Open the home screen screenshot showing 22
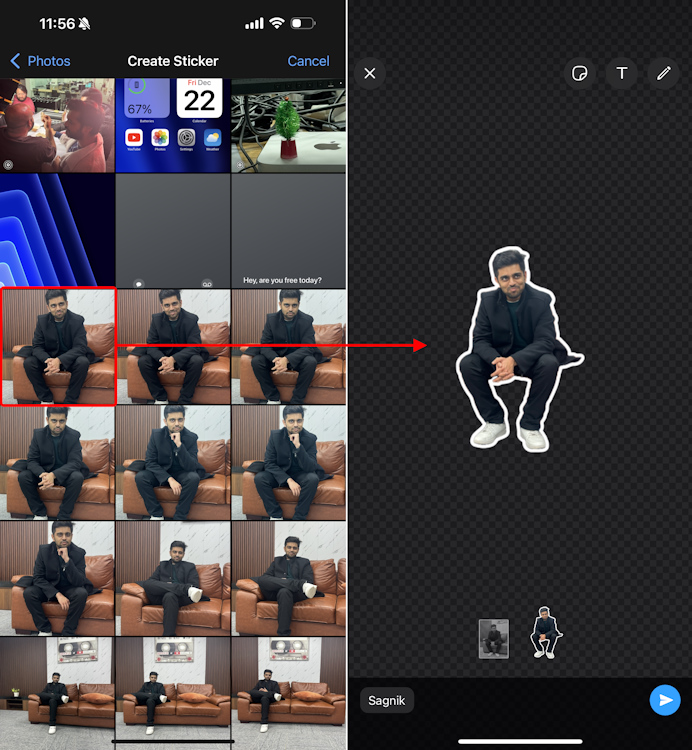The width and height of the screenshot is (692, 750). click(x=173, y=125)
